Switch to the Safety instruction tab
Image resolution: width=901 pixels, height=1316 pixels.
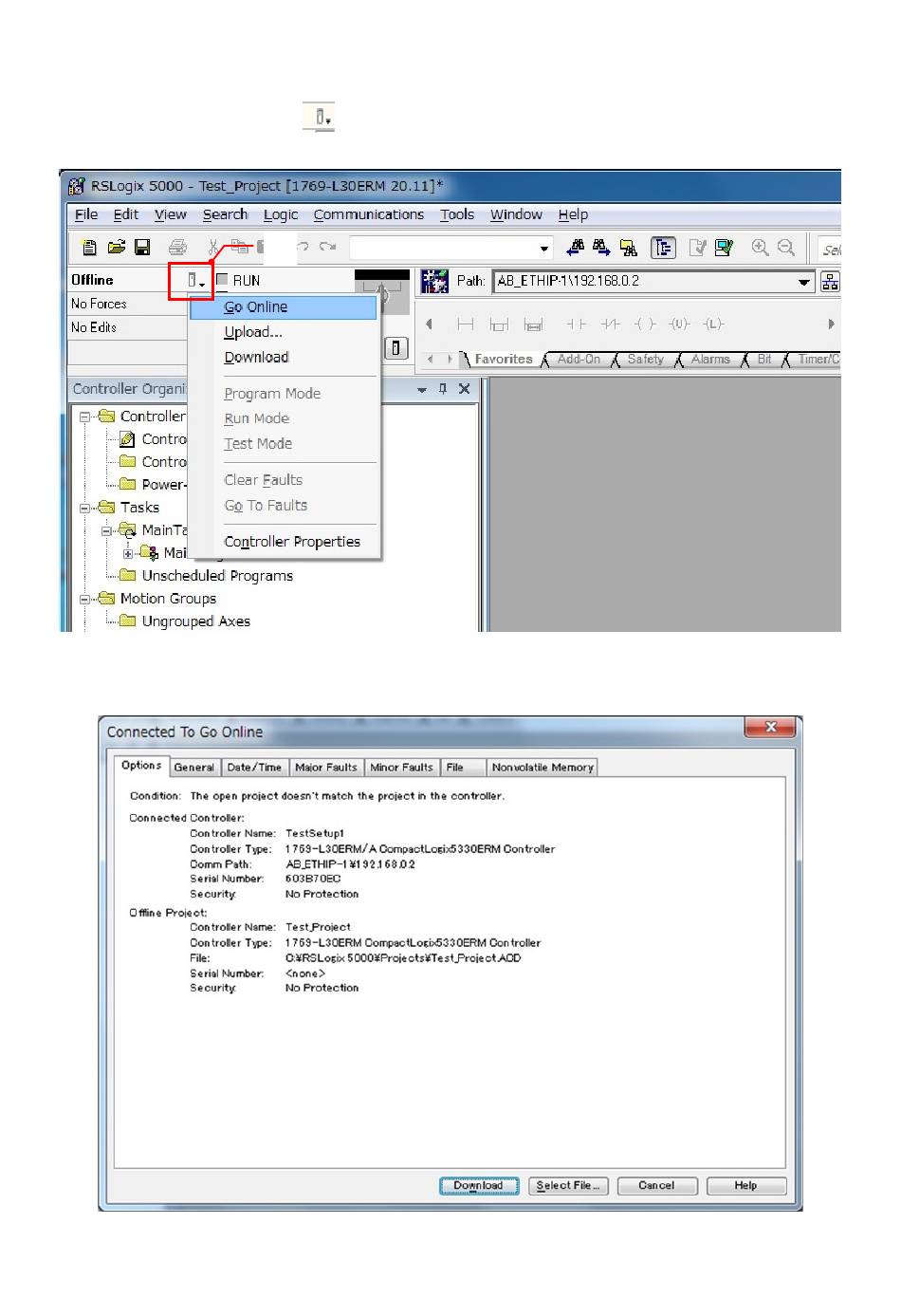click(x=645, y=360)
